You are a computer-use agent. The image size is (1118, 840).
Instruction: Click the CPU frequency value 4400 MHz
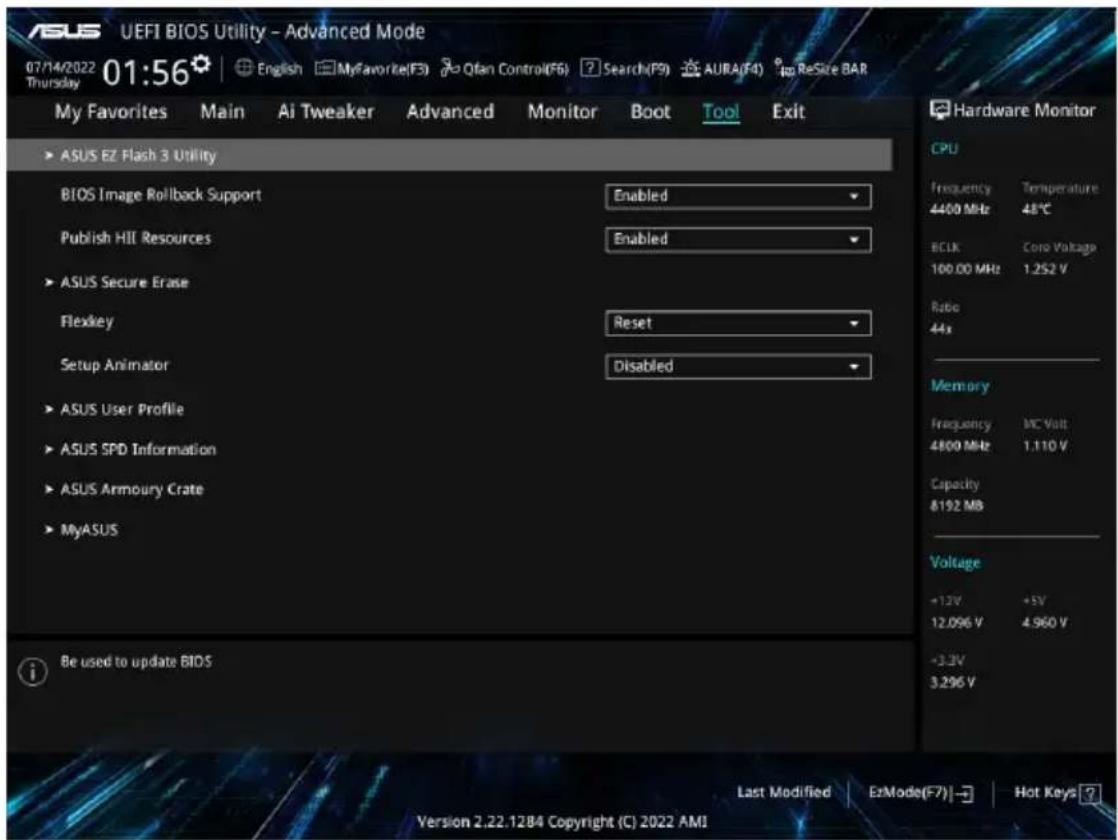960,210
